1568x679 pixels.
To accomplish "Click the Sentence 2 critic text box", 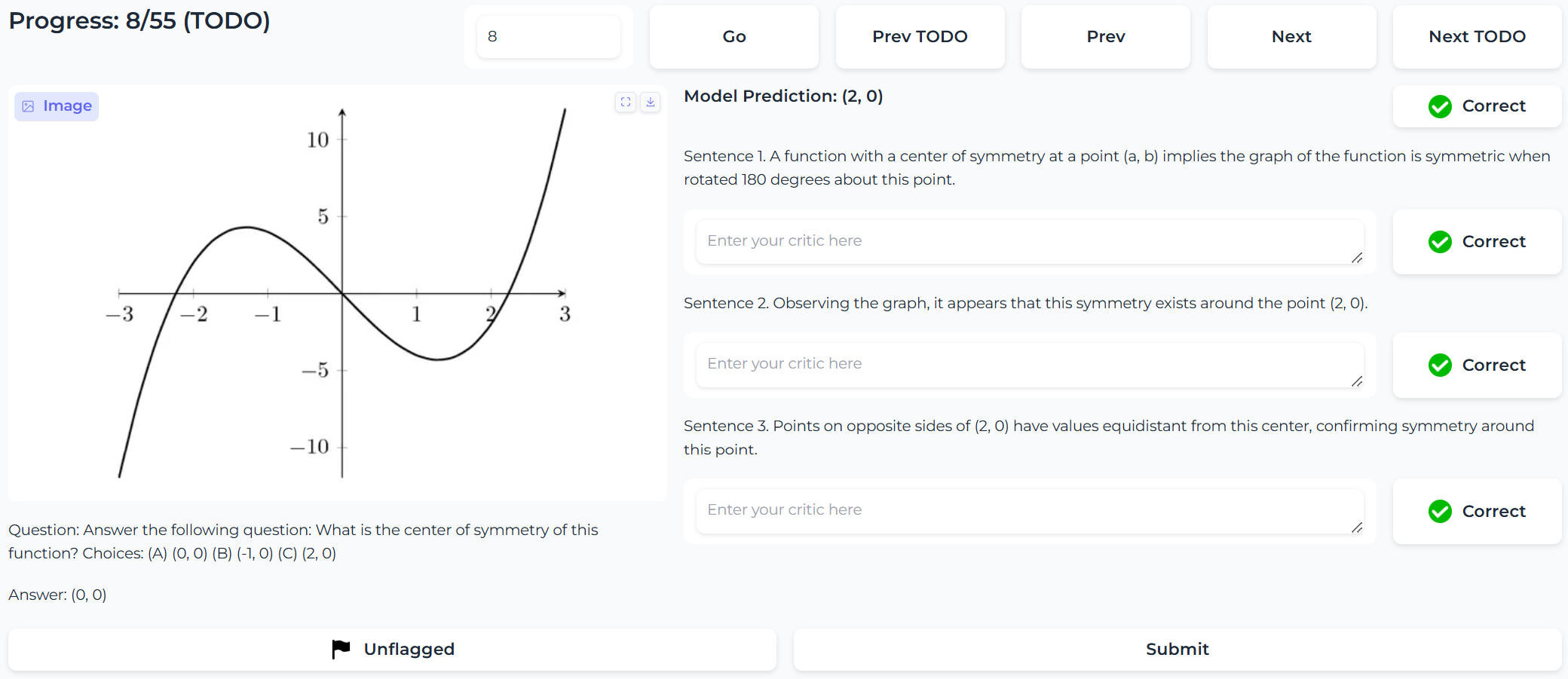I will pyautogui.click(x=1029, y=364).
